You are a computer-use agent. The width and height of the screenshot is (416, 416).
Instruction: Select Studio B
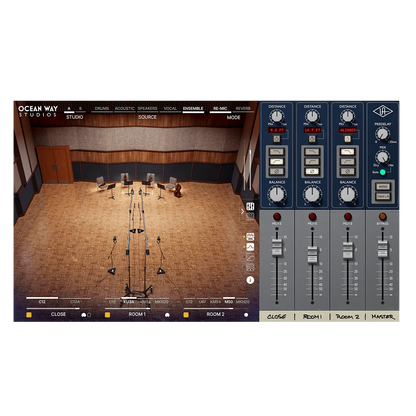80,109
